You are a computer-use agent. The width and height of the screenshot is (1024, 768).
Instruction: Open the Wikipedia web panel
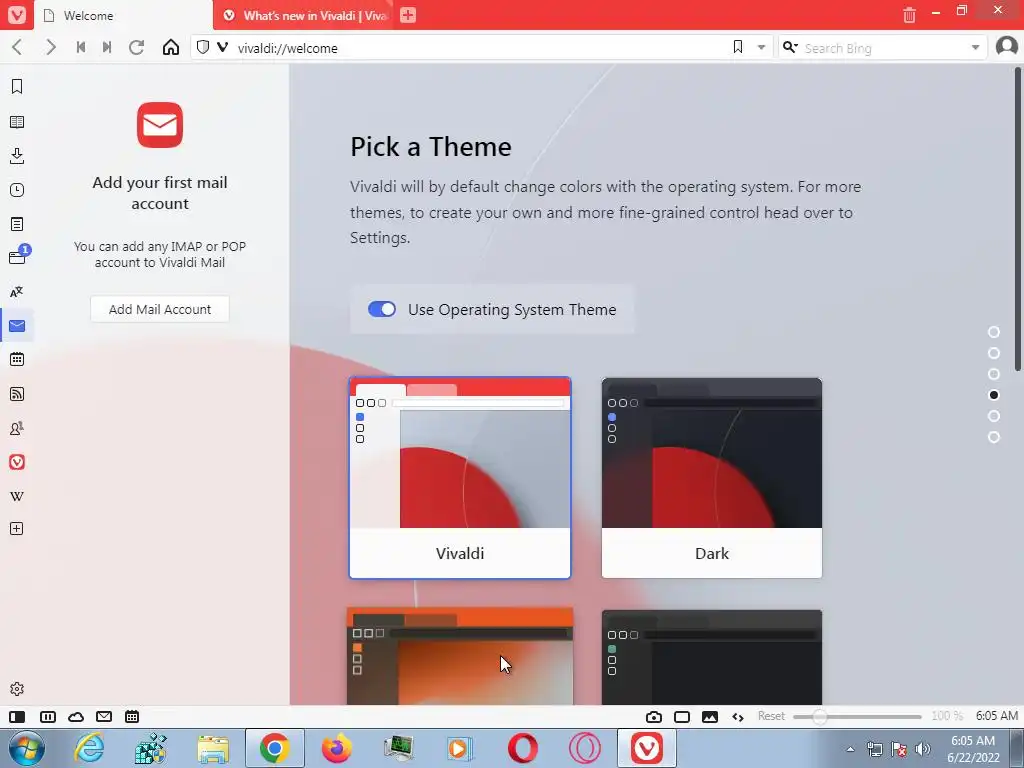tap(17, 496)
